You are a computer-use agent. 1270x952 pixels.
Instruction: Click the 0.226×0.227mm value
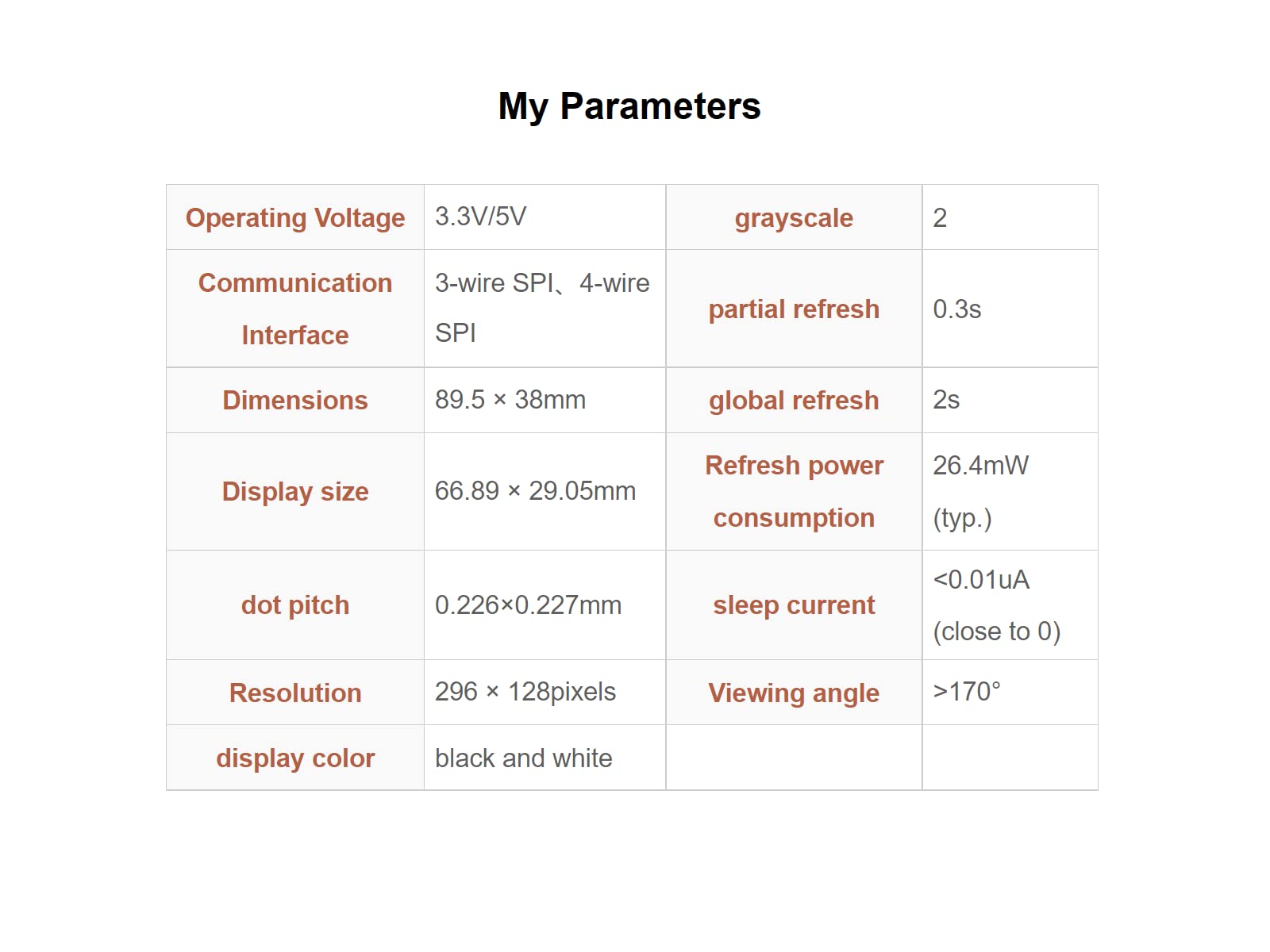tap(528, 605)
